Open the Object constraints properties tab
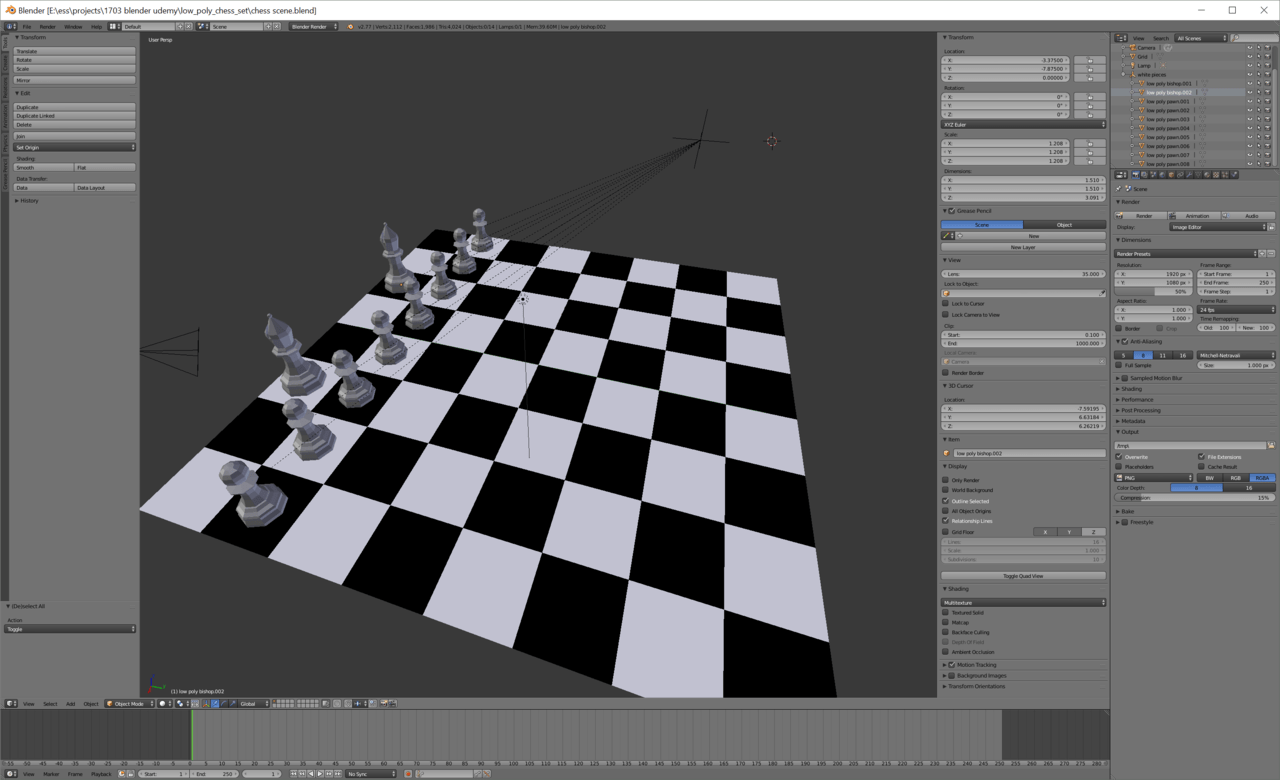 (x=1180, y=175)
